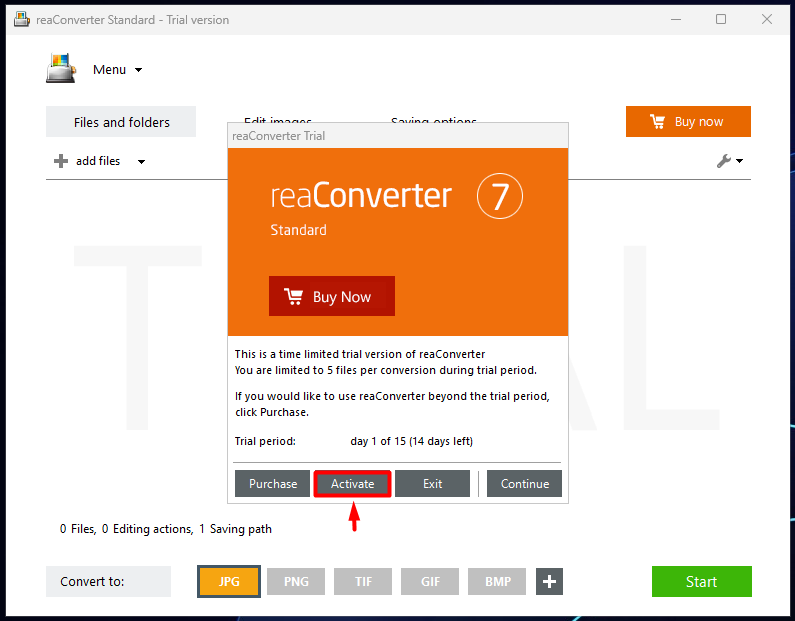Switch to Files and folders tab
The width and height of the screenshot is (795, 621).
(121, 122)
